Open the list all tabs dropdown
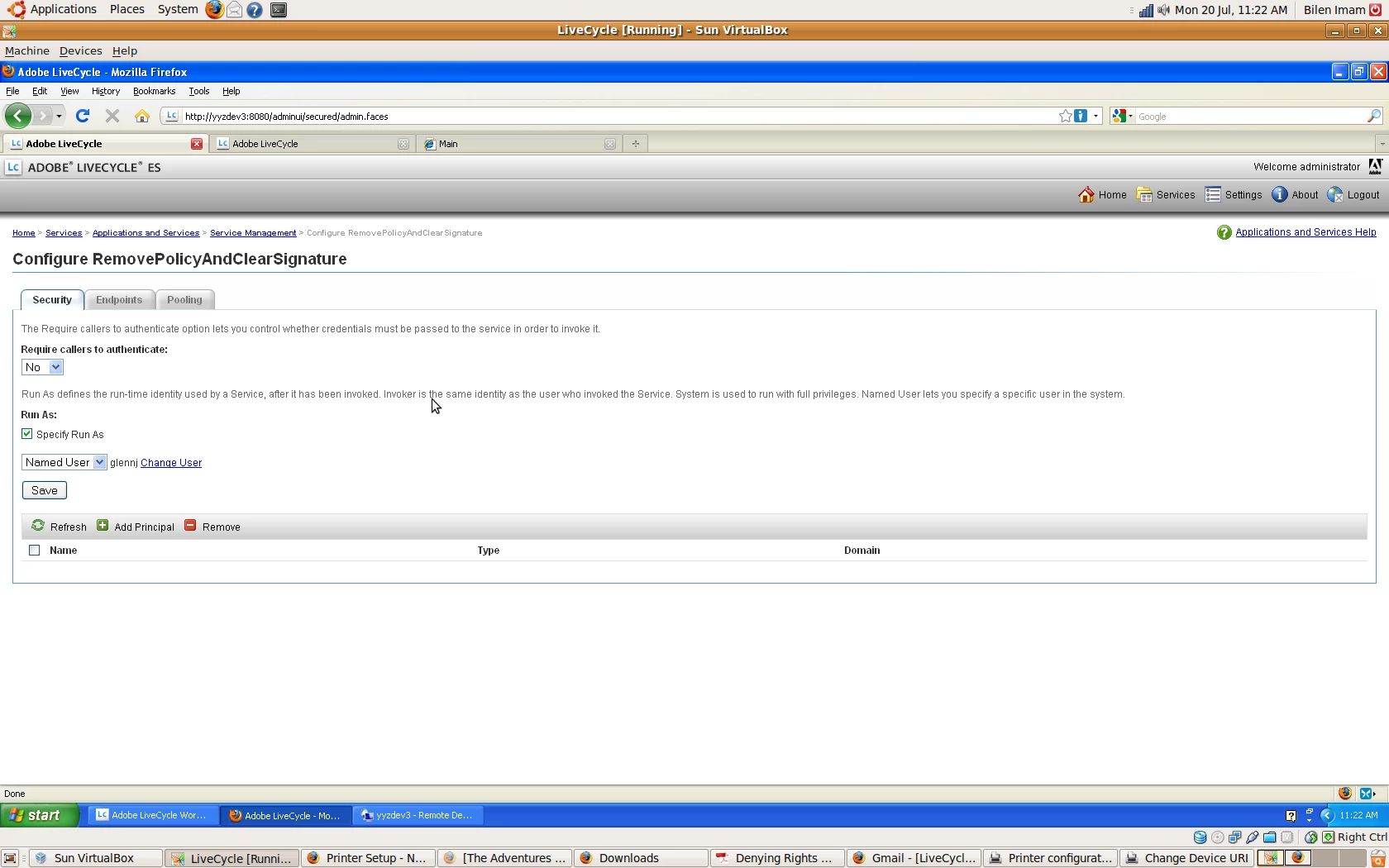The width and height of the screenshot is (1389, 868). [x=1382, y=144]
